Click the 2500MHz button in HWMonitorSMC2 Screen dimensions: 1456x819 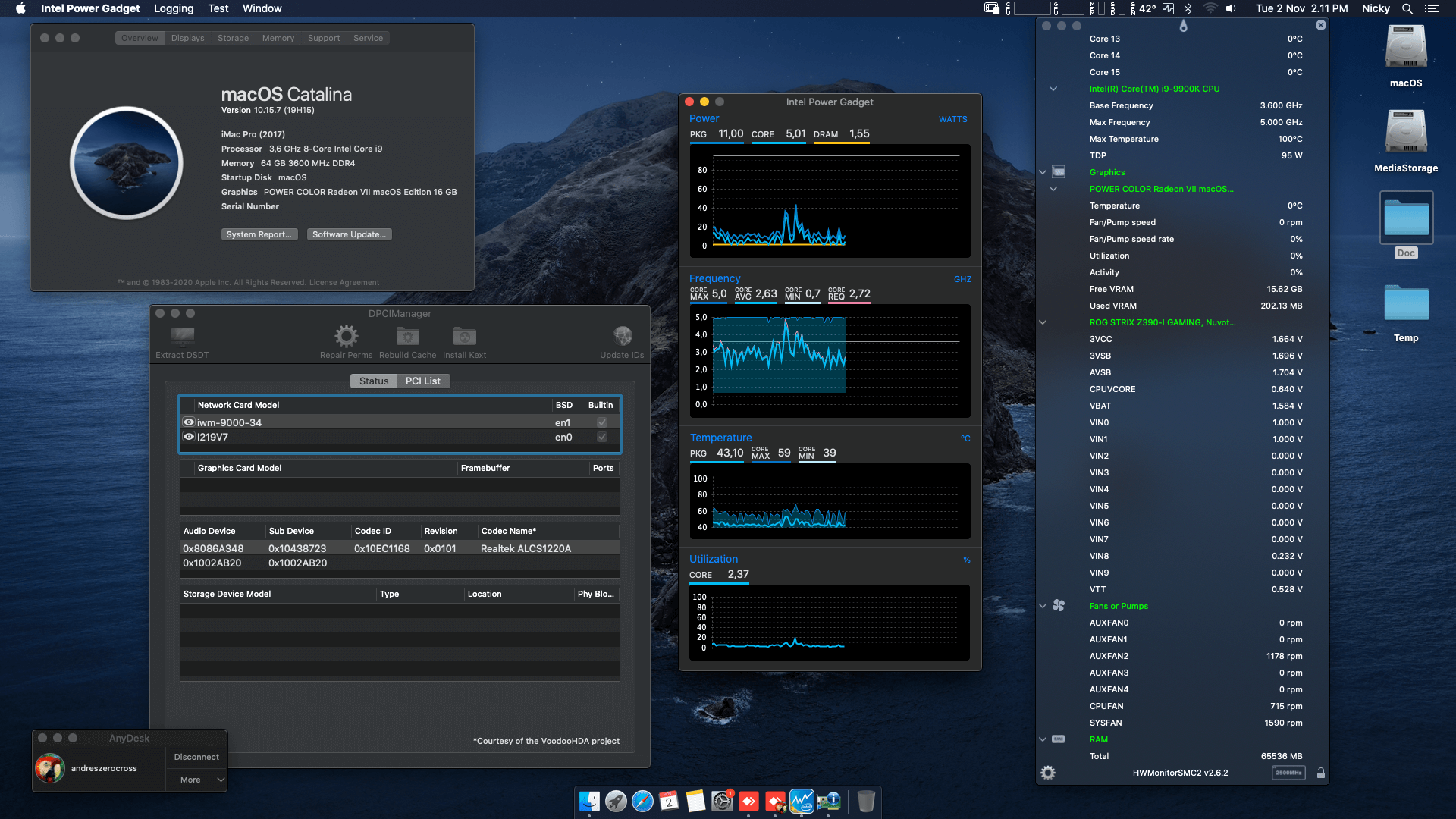tap(1288, 773)
